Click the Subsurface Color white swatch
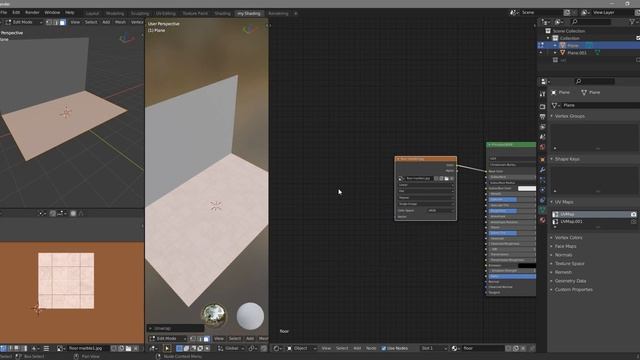The image size is (640, 360). [527, 189]
